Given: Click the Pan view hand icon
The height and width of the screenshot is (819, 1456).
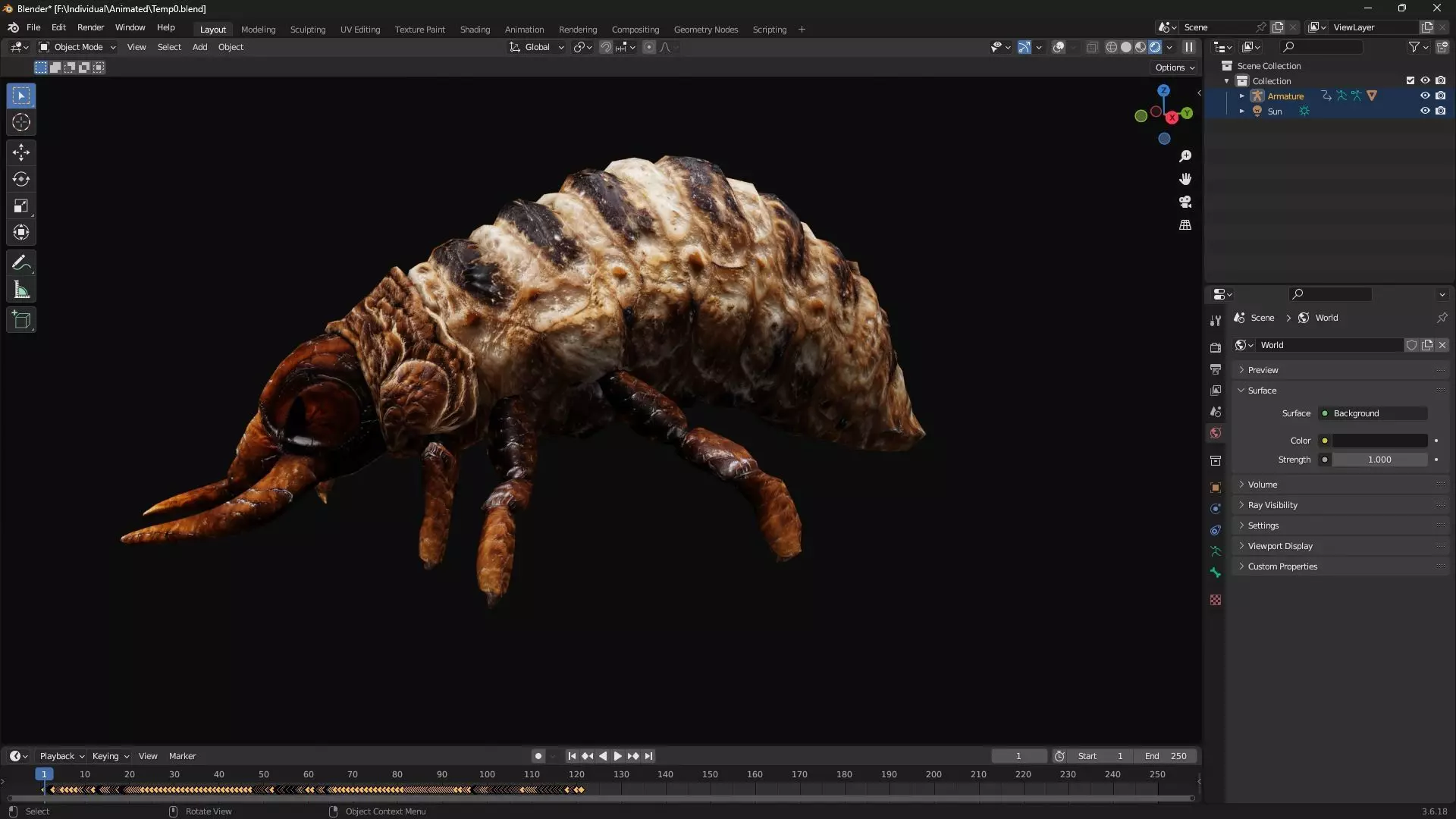Looking at the screenshot, I should (x=1185, y=179).
